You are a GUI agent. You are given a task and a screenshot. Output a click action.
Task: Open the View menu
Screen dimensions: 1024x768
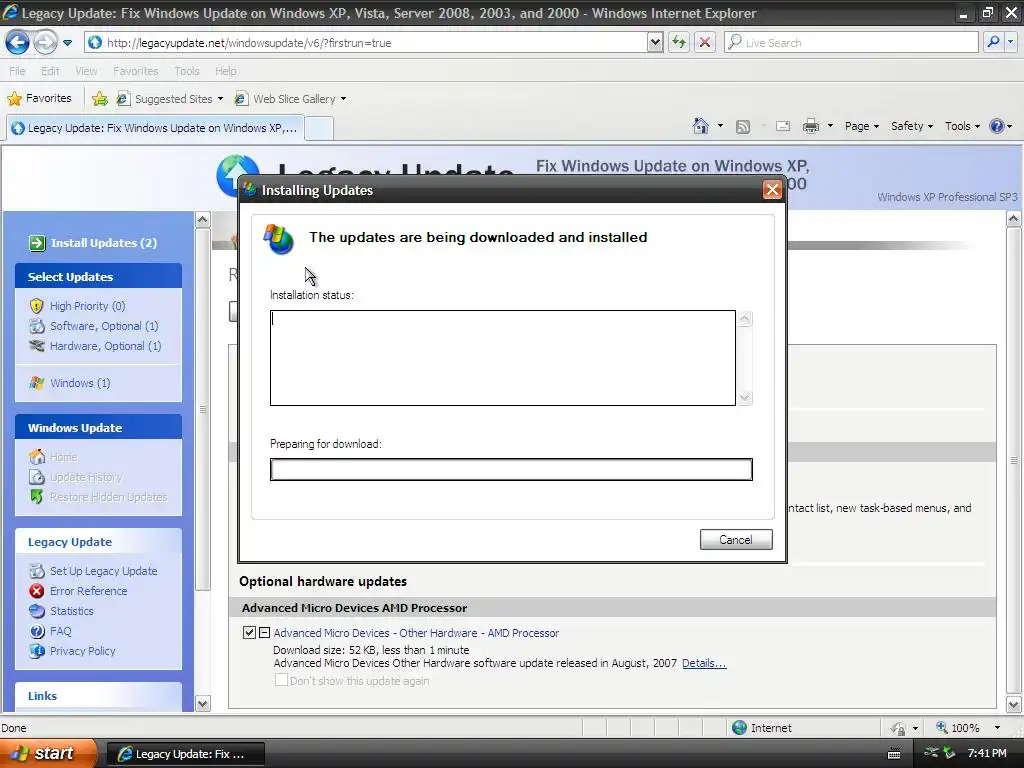click(x=86, y=71)
